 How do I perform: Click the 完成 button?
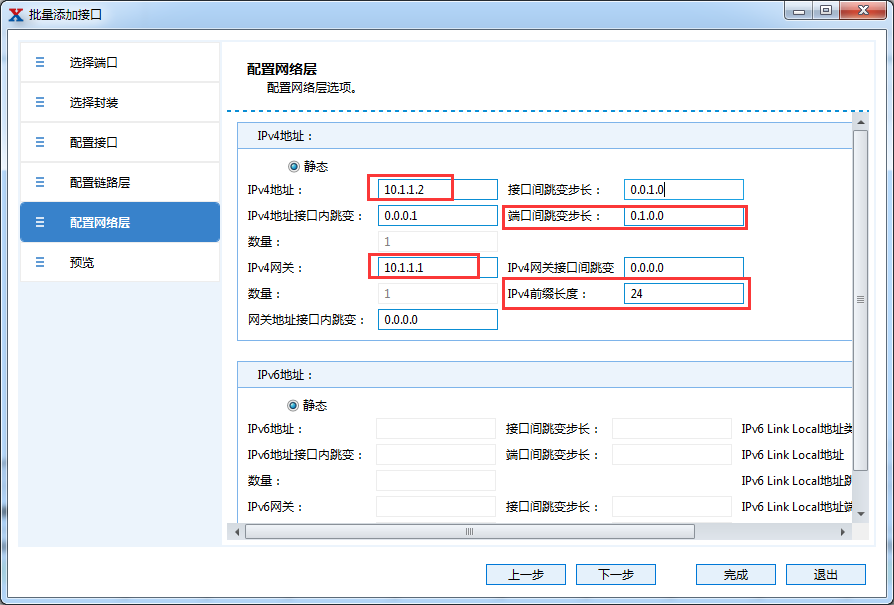(x=735, y=575)
